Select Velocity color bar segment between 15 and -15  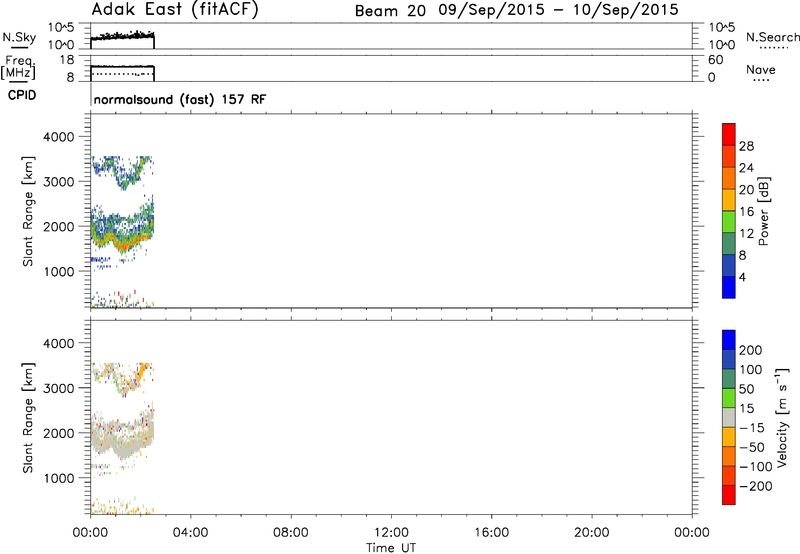[x=729, y=417]
